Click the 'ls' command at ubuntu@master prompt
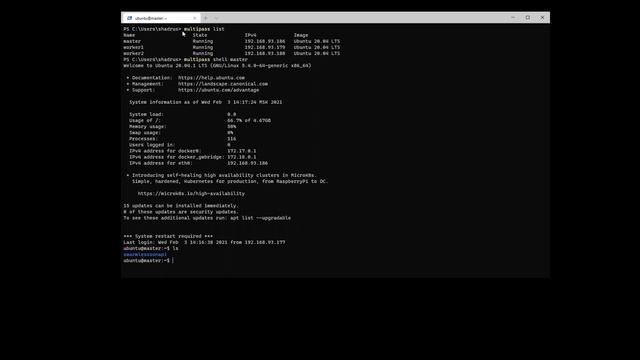 click(x=175, y=249)
